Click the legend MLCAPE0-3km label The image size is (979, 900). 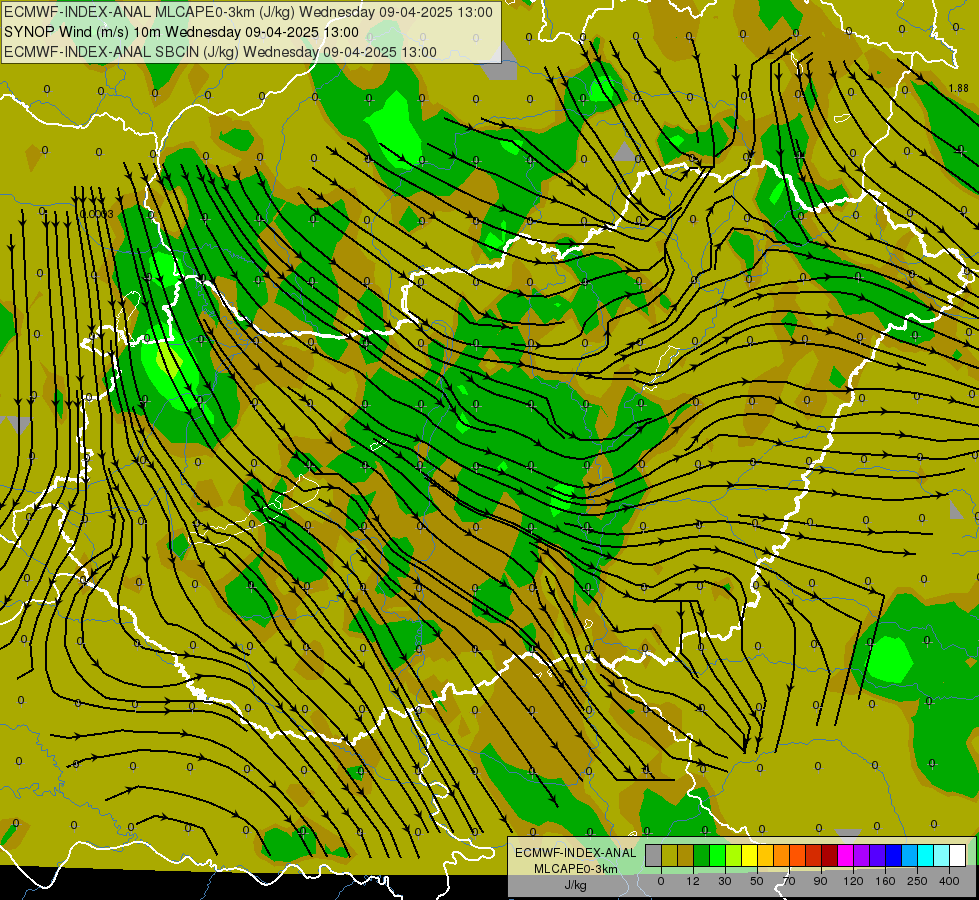[x=576, y=869]
